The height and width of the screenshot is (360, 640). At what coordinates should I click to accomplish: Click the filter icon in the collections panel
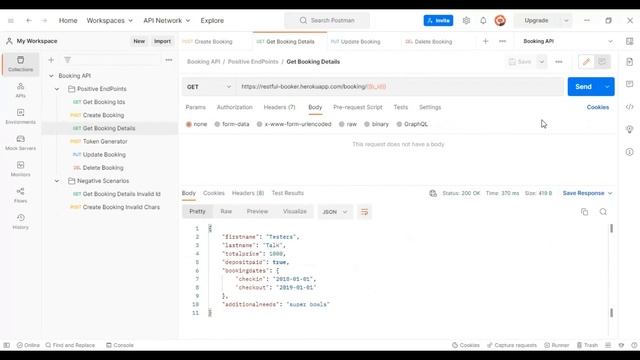pos(67,60)
